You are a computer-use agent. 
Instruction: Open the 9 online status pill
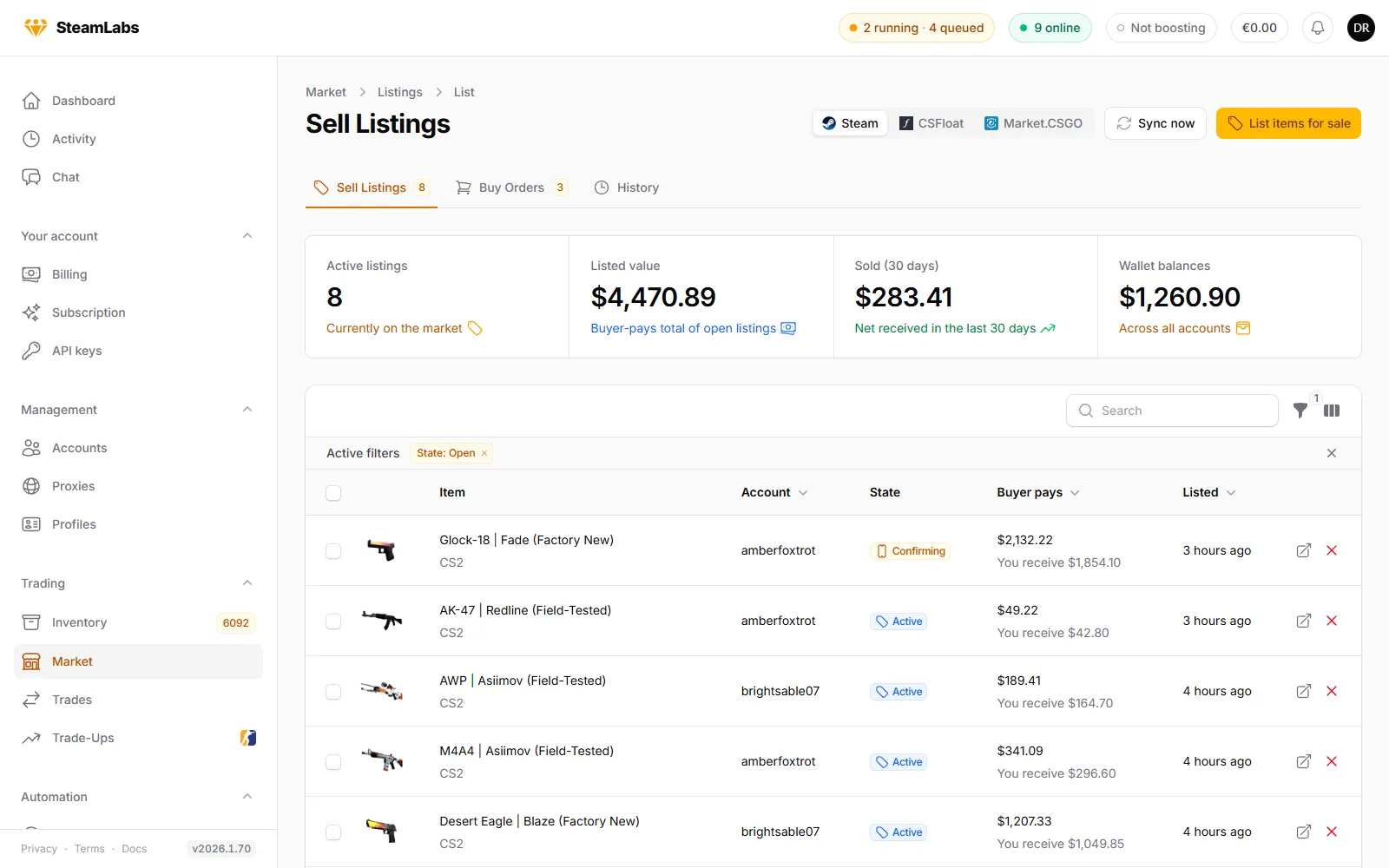(1050, 28)
